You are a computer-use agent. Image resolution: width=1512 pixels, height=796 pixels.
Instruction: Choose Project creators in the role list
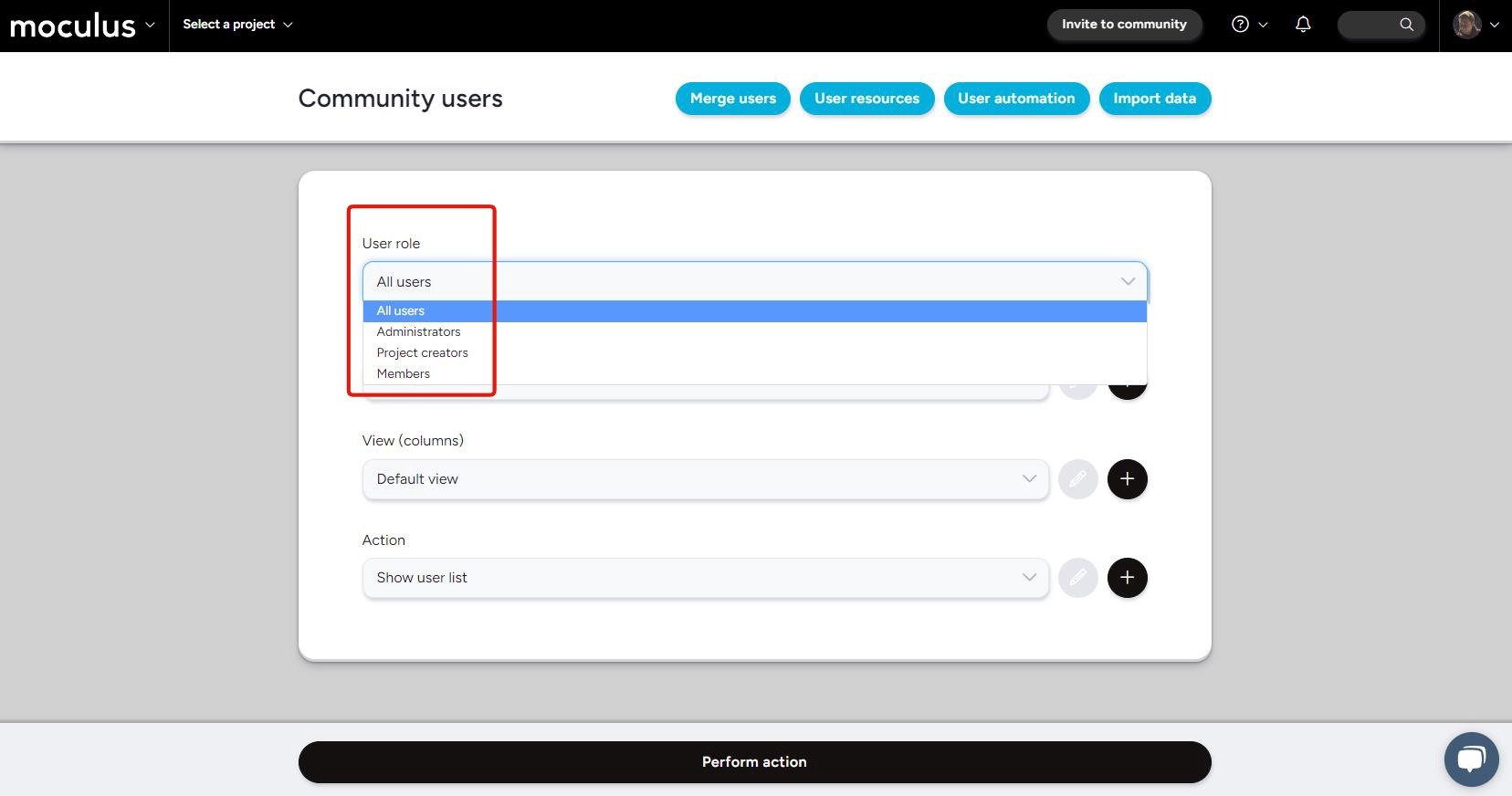click(423, 353)
